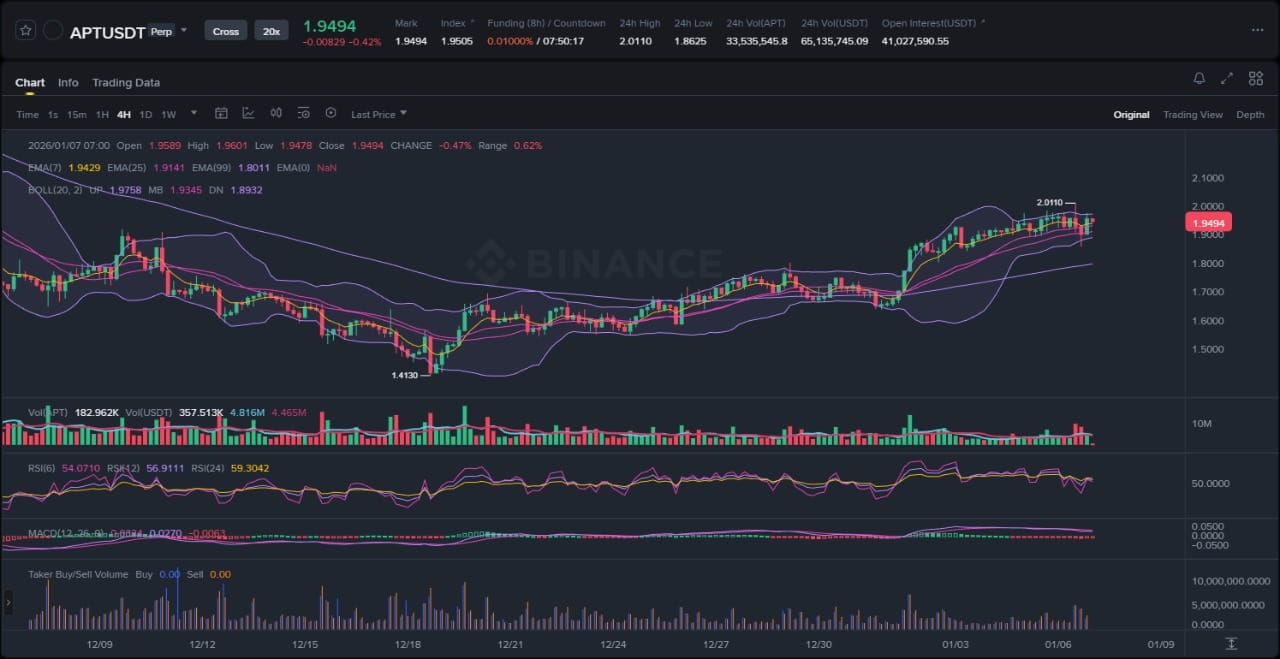Click the Mark price value 1.9494
The image size is (1280, 659).
tap(411, 41)
